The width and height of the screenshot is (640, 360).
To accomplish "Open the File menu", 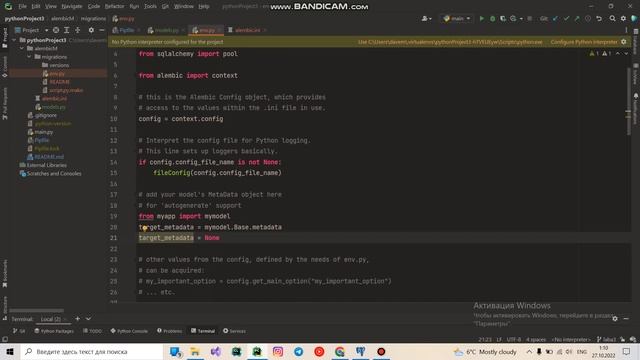I will (x=22, y=7).
